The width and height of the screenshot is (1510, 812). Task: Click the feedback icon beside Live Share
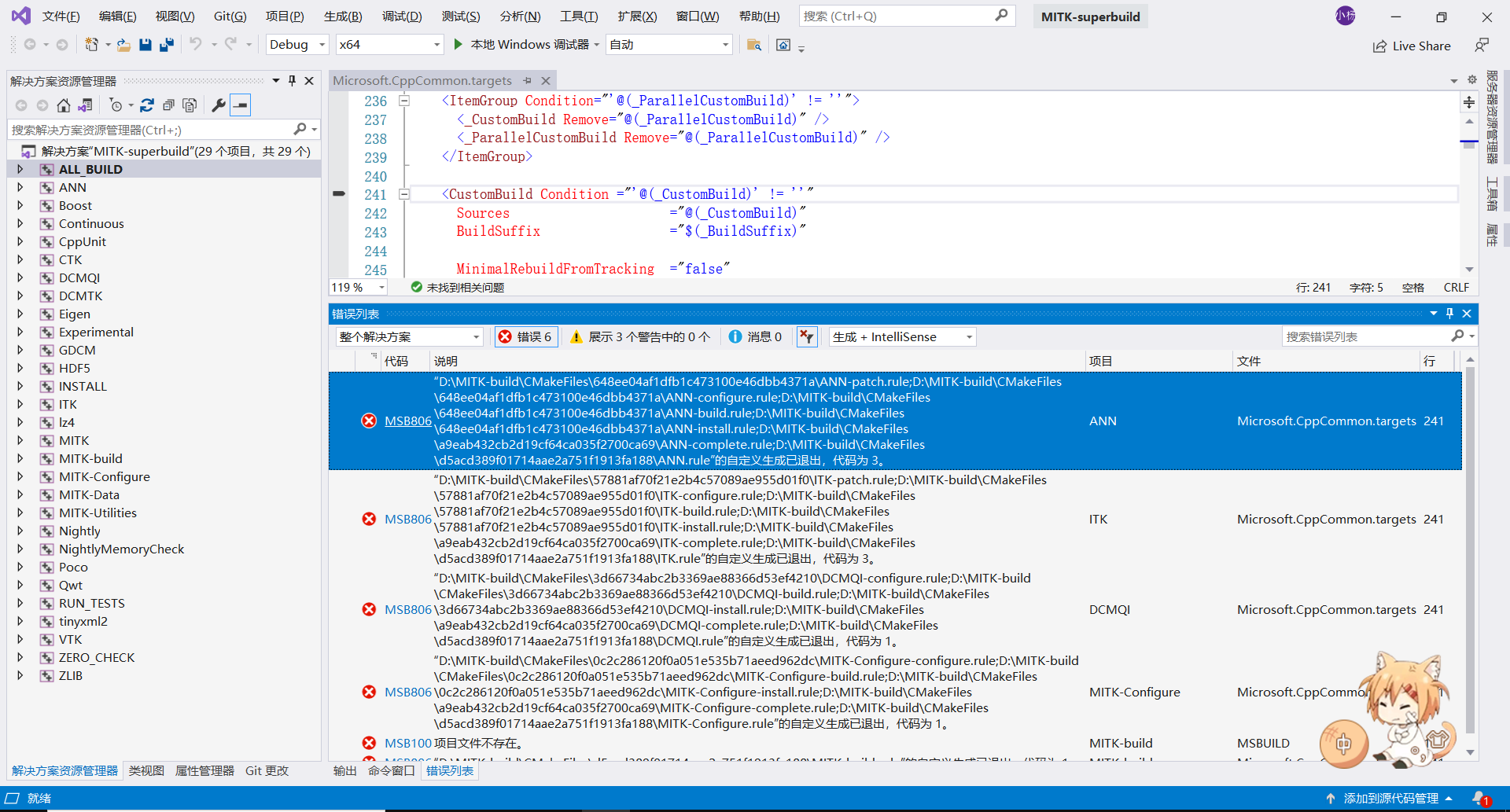[x=1482, y=46]
